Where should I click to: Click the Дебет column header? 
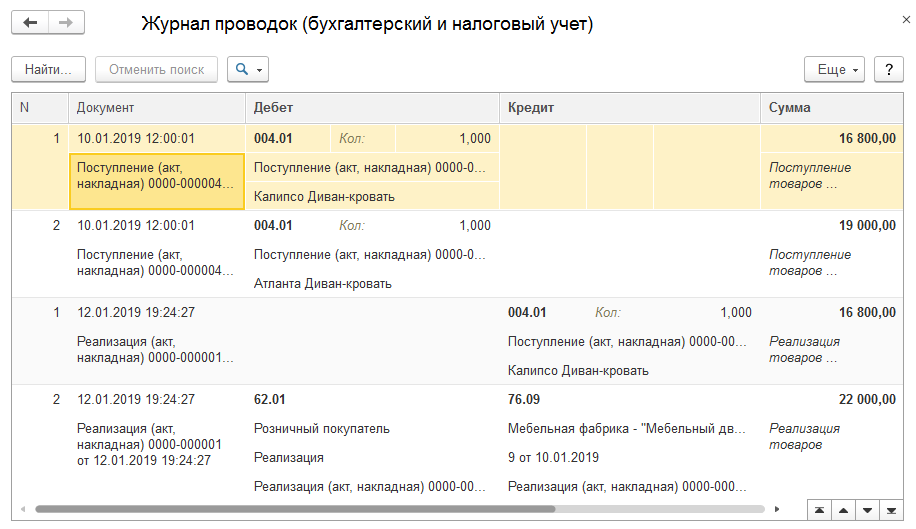[372, 107]
